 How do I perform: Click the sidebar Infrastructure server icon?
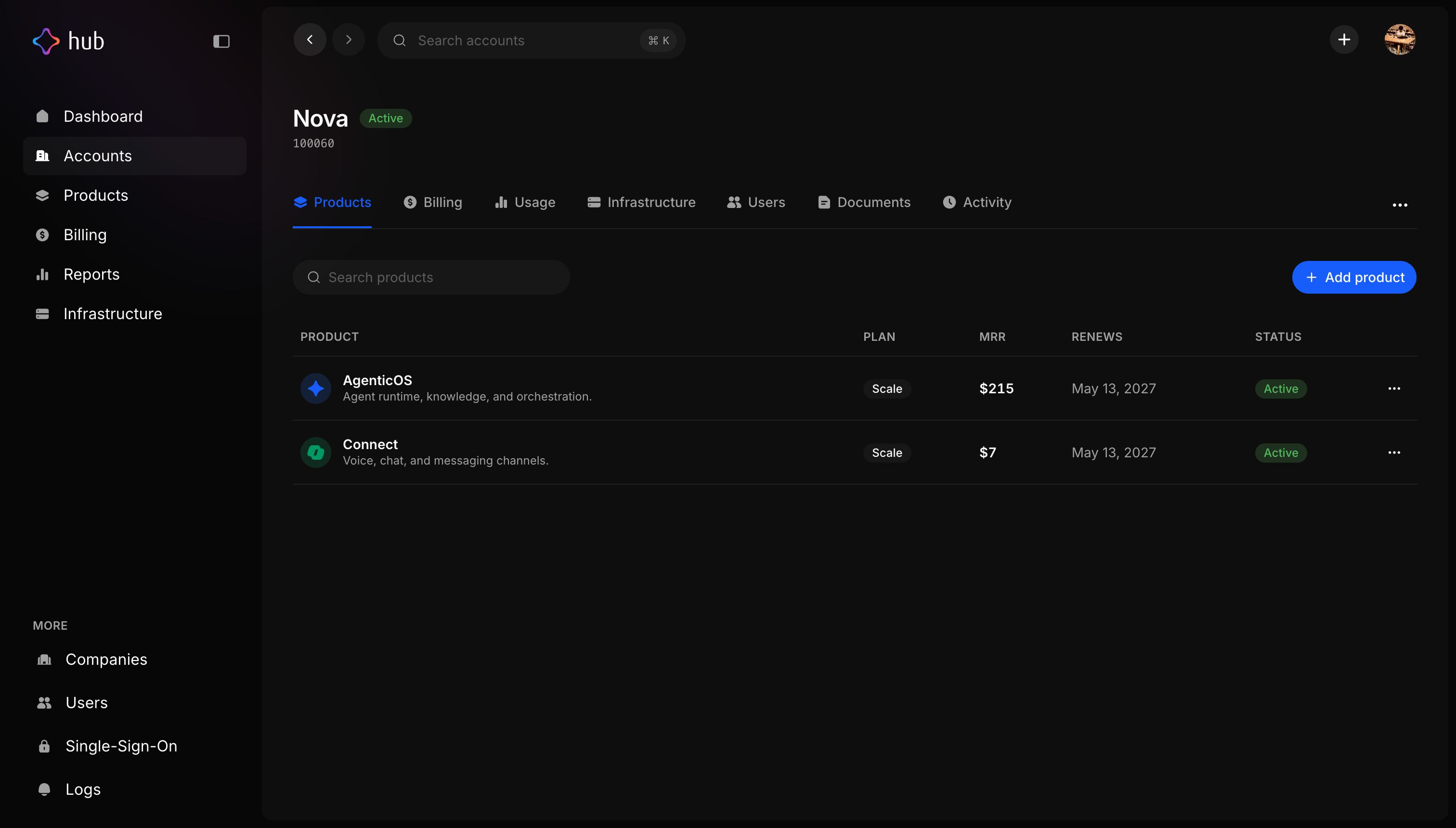(x=43, y=314)
